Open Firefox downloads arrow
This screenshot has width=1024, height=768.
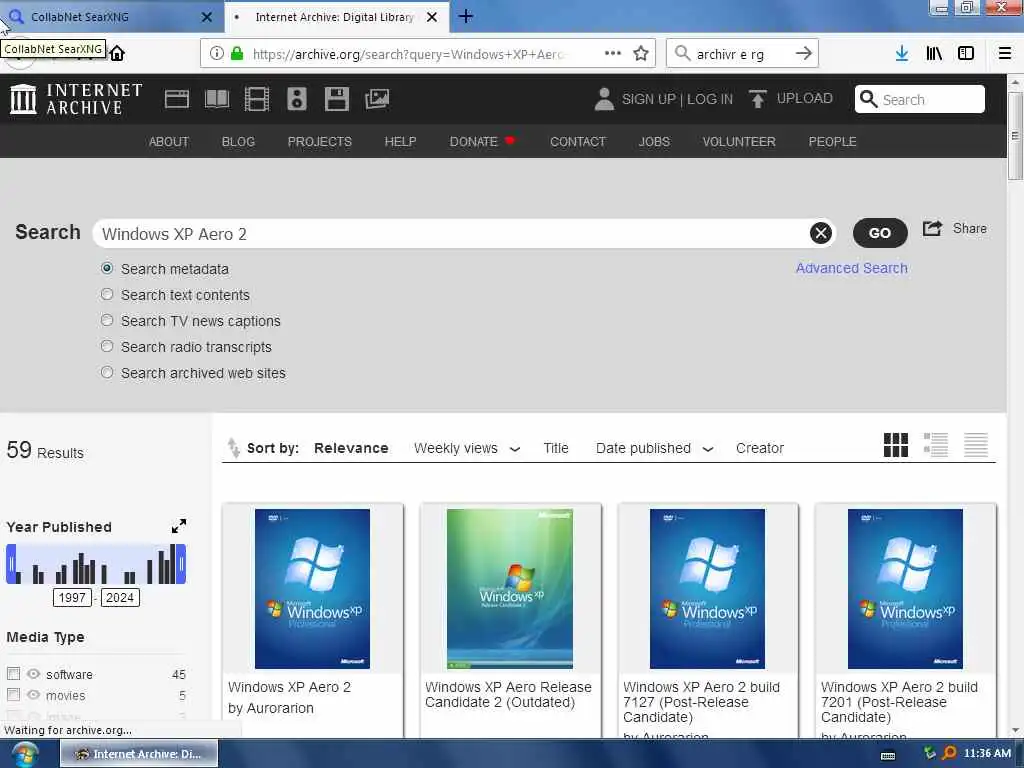pyautogui.click(x=902, y=54)
